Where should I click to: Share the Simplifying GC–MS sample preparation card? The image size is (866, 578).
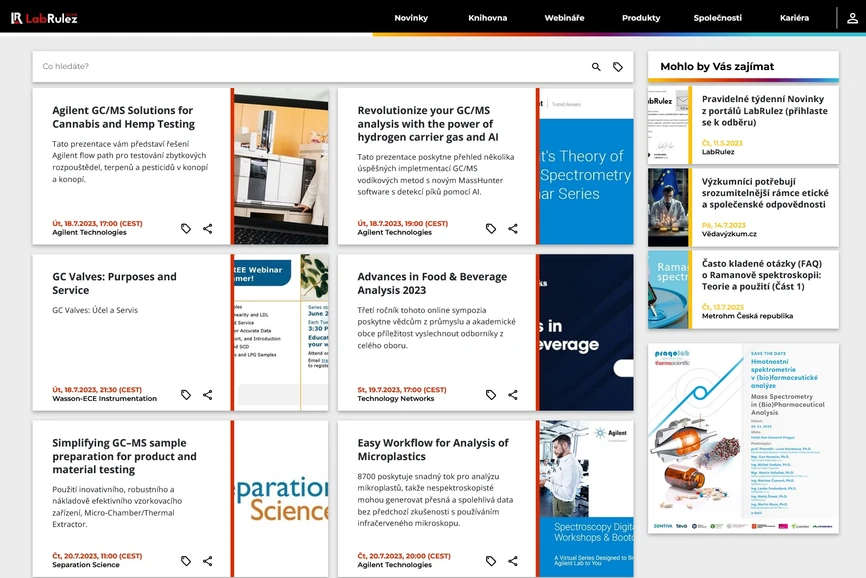(208, 561)
